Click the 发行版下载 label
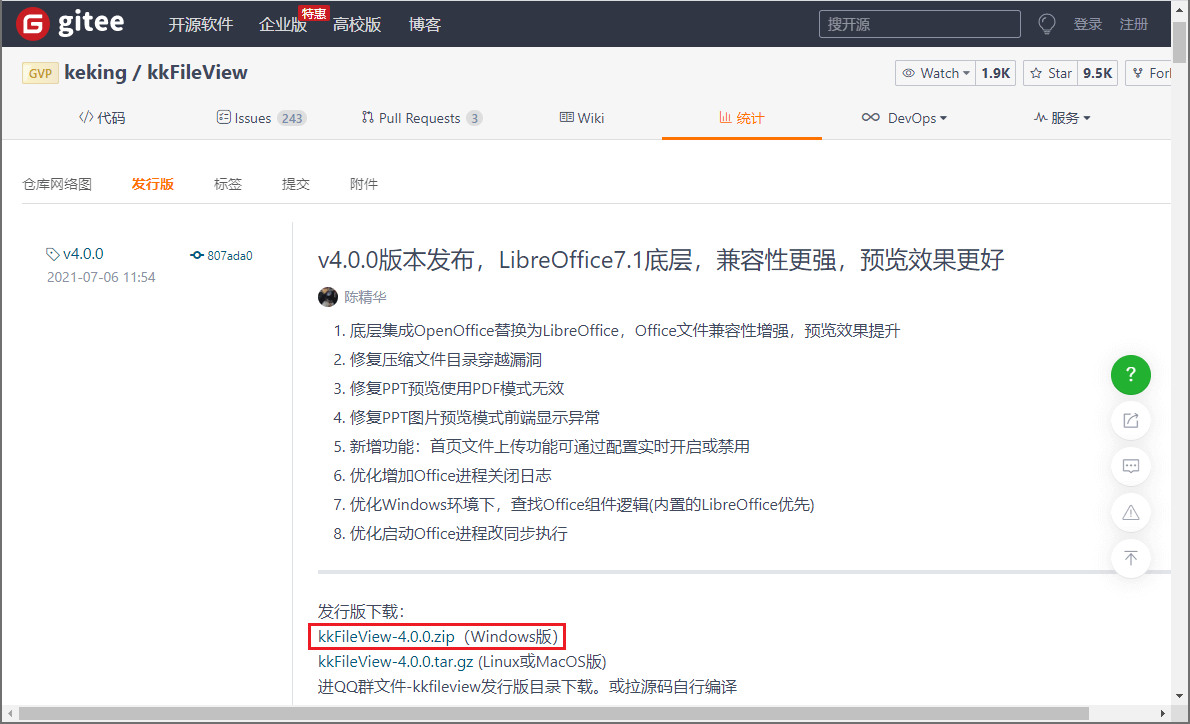Image resolution: width=1190 pixels, height=724 pixels. point(361,611)
